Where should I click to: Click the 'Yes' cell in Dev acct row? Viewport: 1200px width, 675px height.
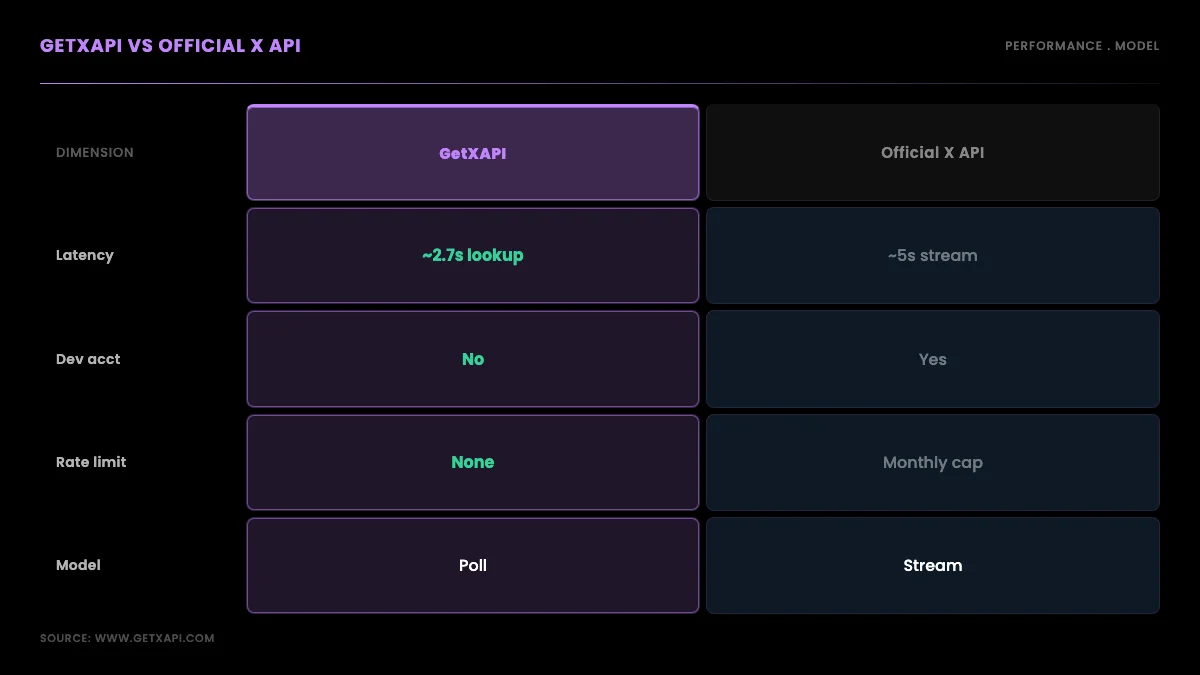pos(933,359)
